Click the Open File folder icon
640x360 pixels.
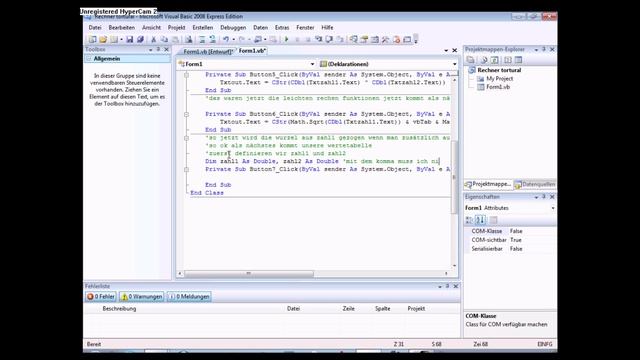tap(103, 40)
